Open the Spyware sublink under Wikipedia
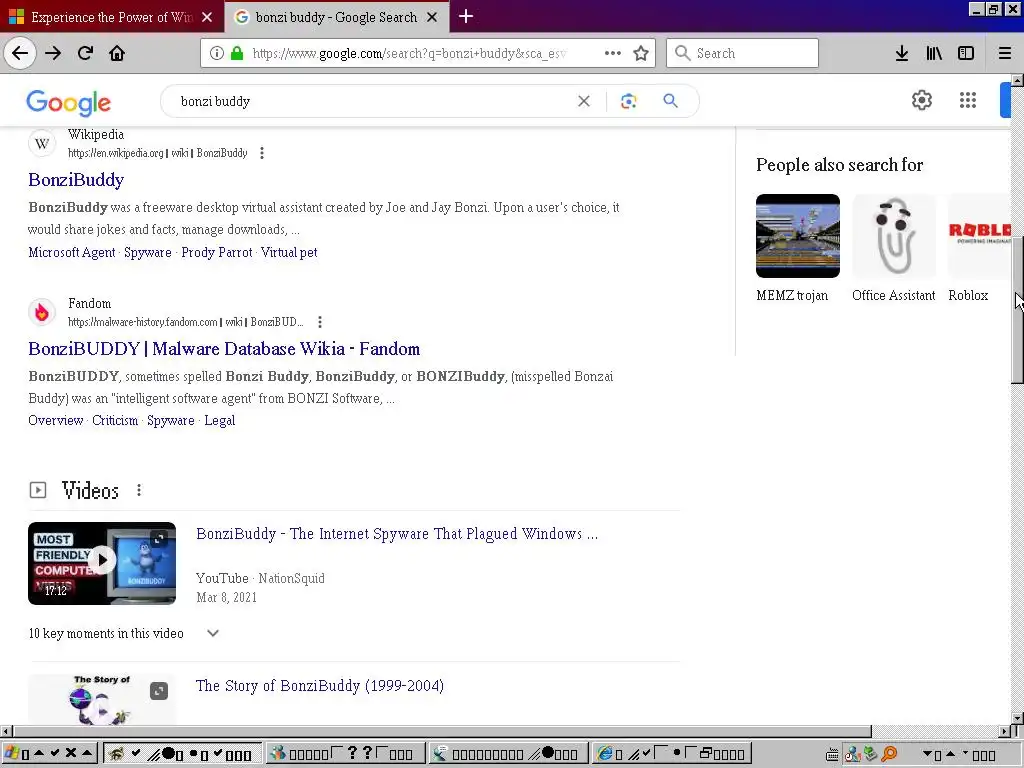This screenshot has height=768, width=1024. [x=148, y=252]
